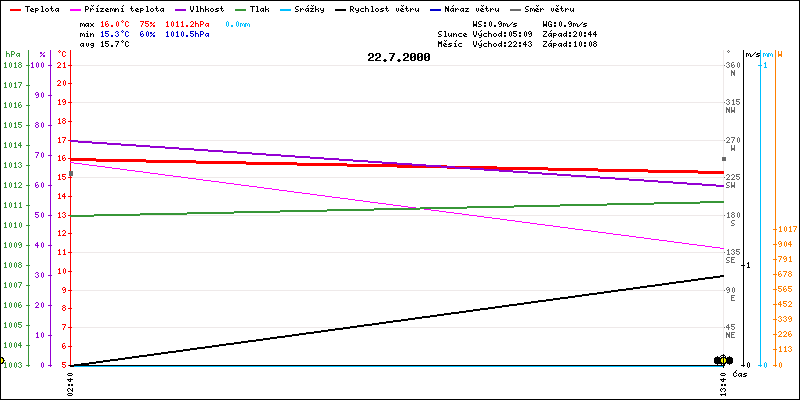Click the Vlhkost legend label
Image resolution: width=800 pixels, height=400 pixels.
click(x=206, y=8)
